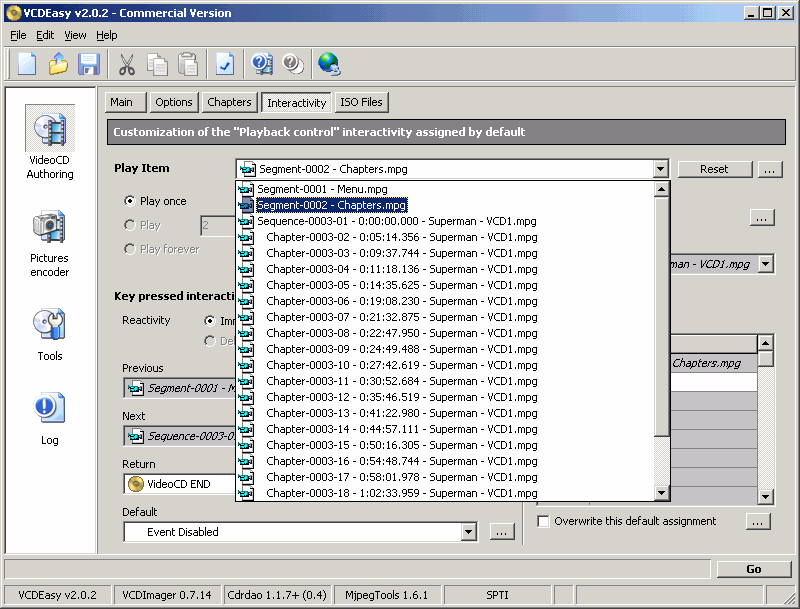Open the Edit menu
The height and width of the screenshot is (609, 800).
coord(45,35)
